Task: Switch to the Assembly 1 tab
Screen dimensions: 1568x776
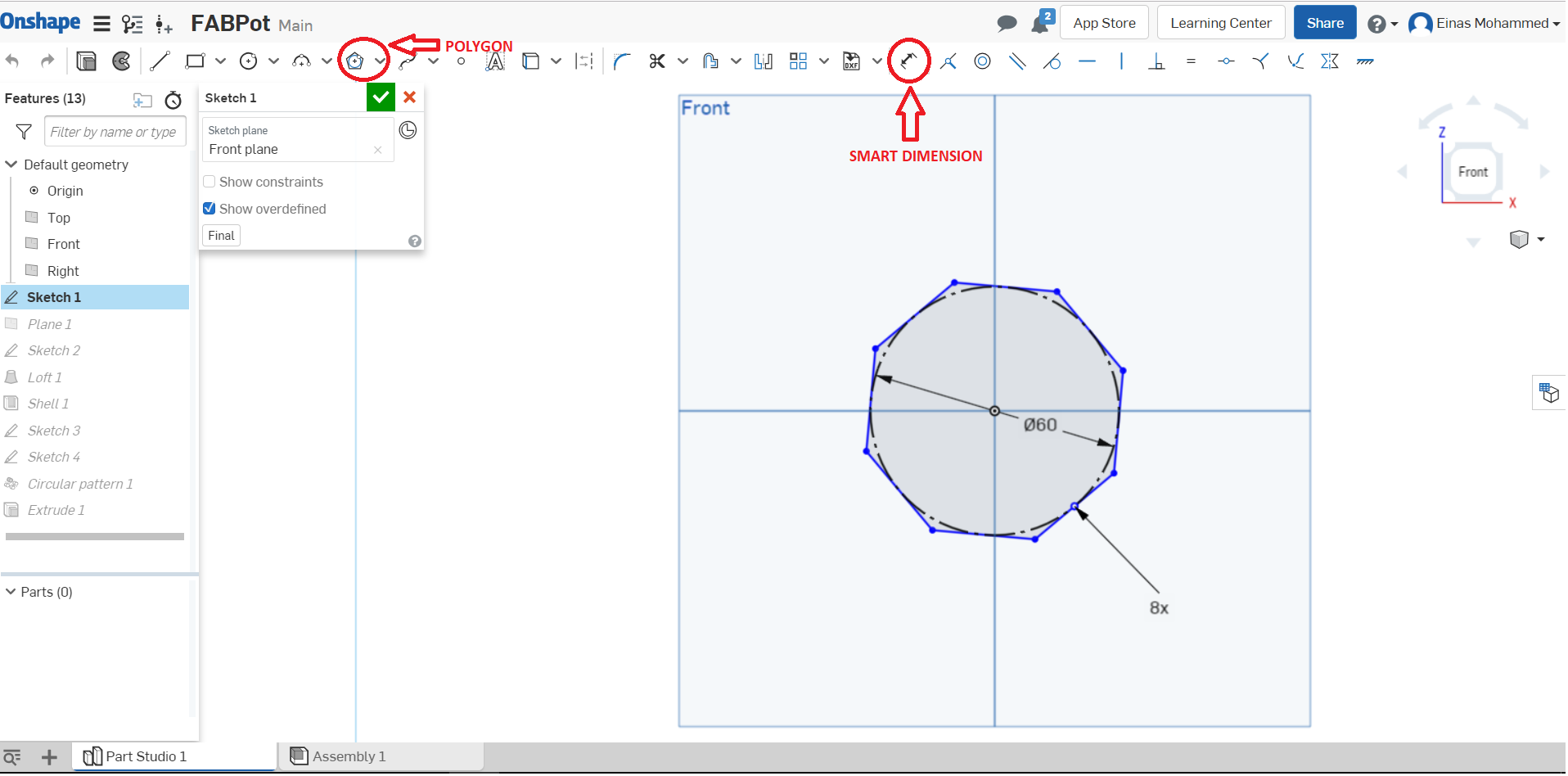Action: pyautogui.click(x=381, y=757)
